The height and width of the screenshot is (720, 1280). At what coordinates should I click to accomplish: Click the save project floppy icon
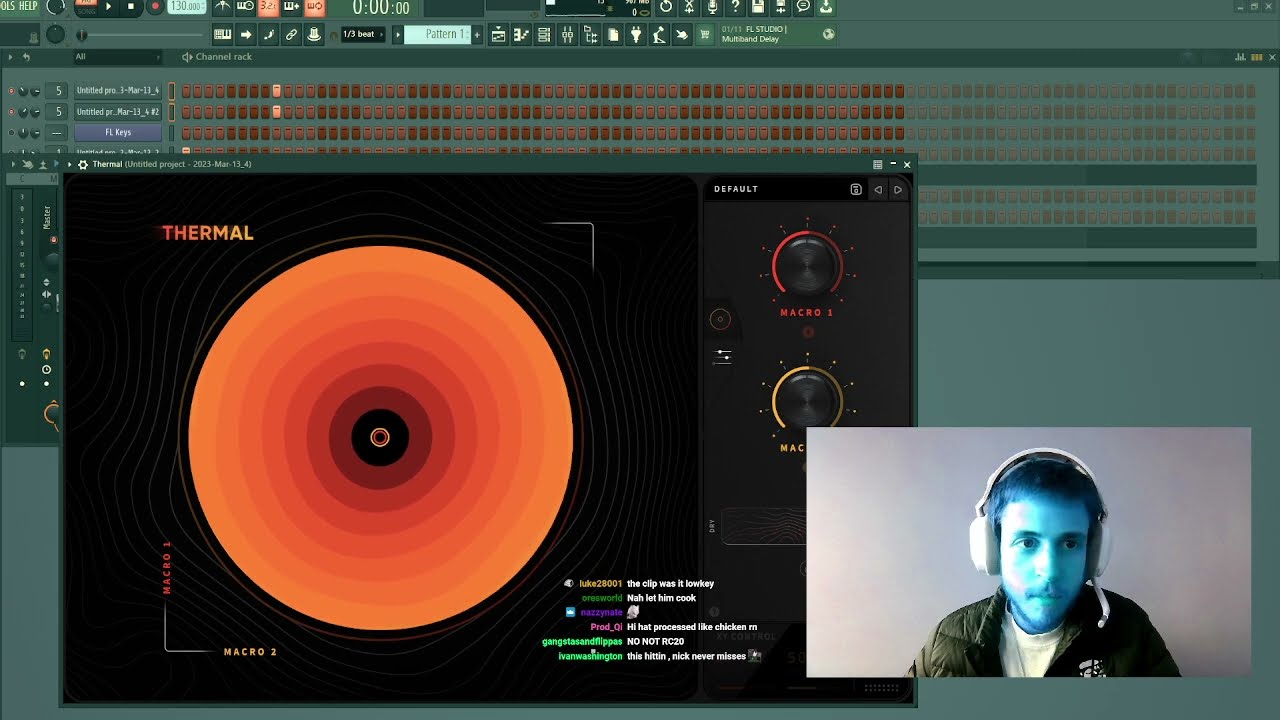point(758,6)
